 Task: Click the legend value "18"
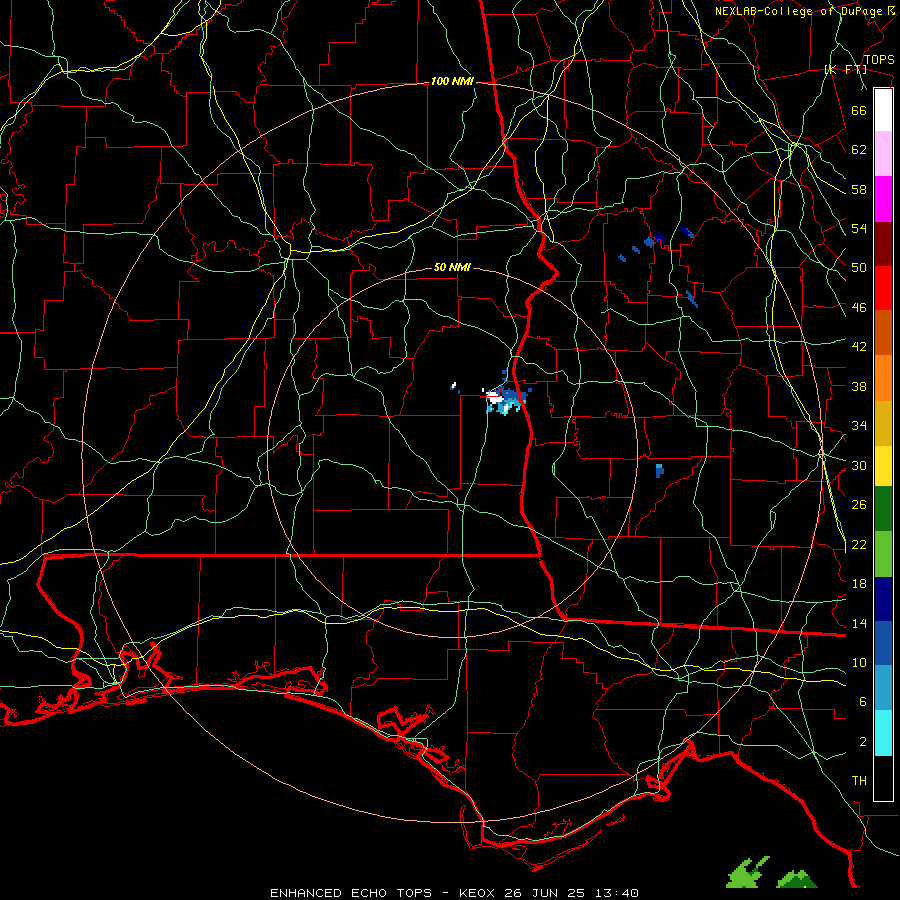point(859,584)
